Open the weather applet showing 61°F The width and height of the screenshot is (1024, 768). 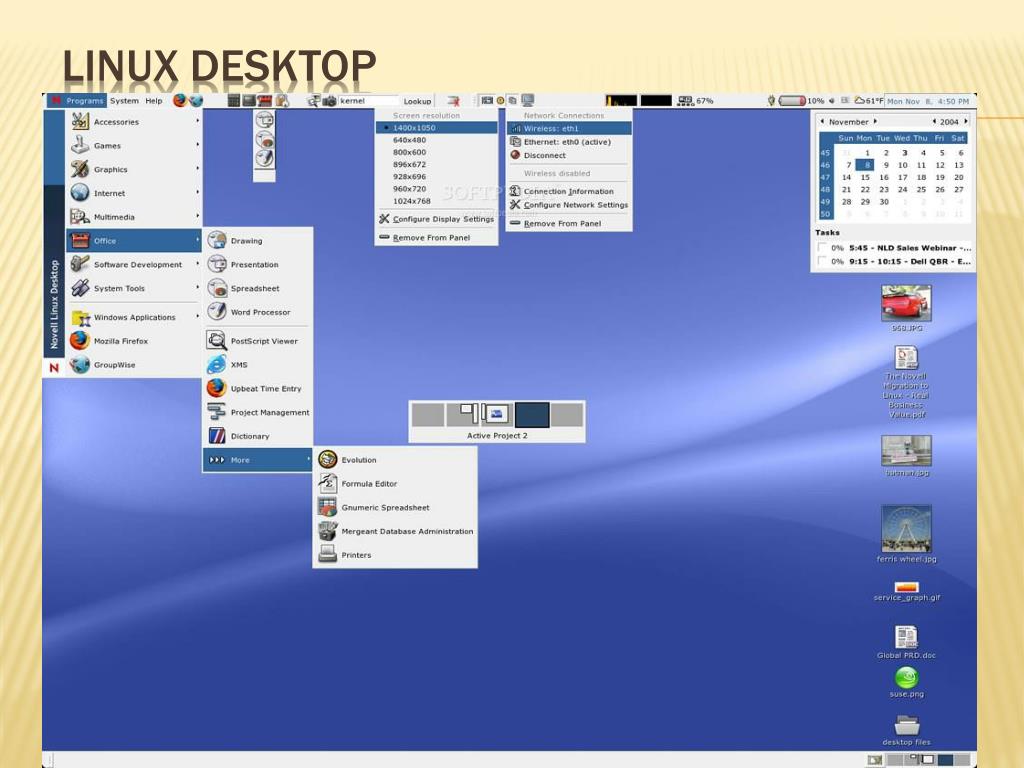[x=869, y=101]
